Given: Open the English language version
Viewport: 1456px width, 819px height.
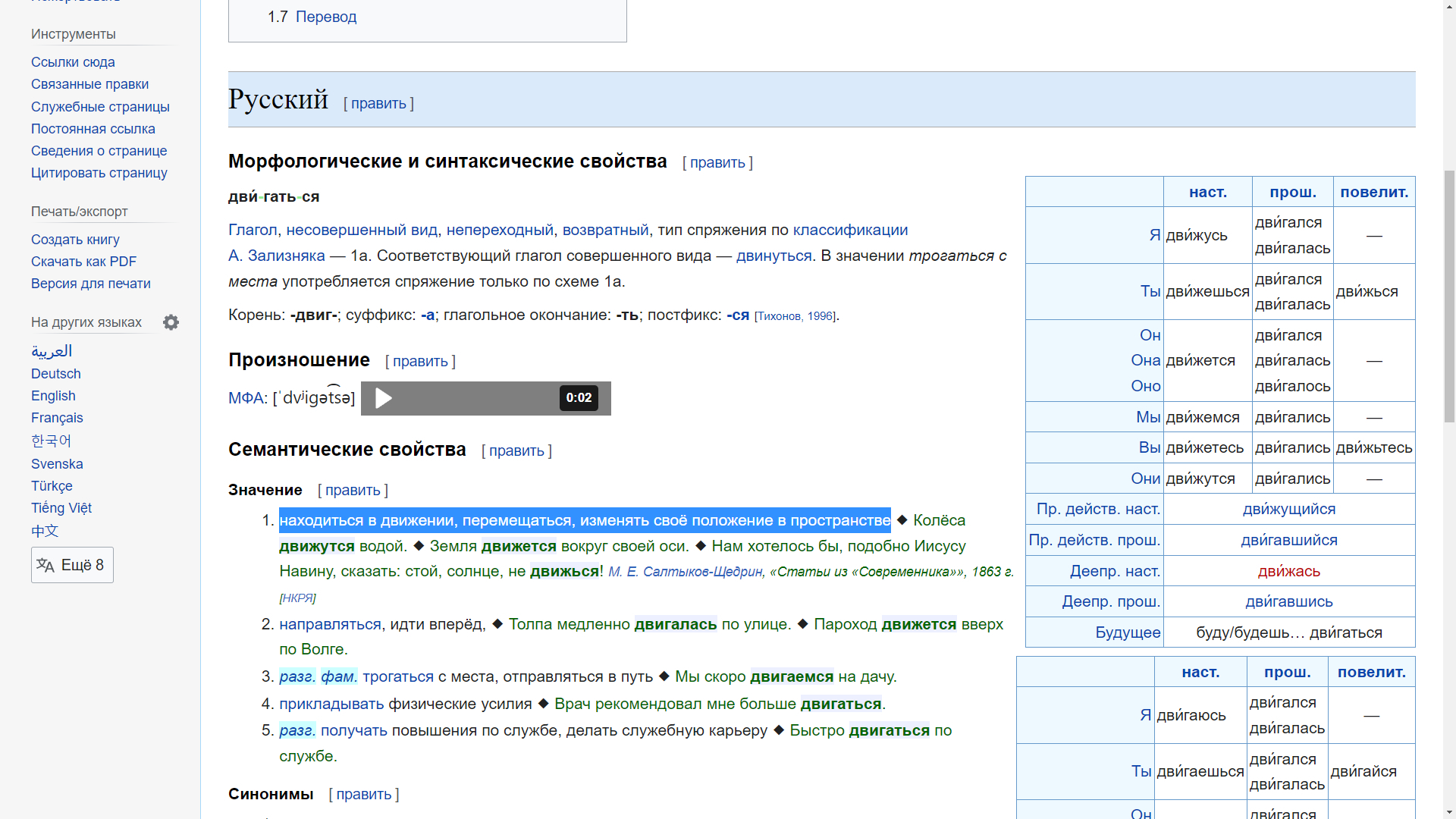Looking at the screenshot, I should tap(53, 396).
